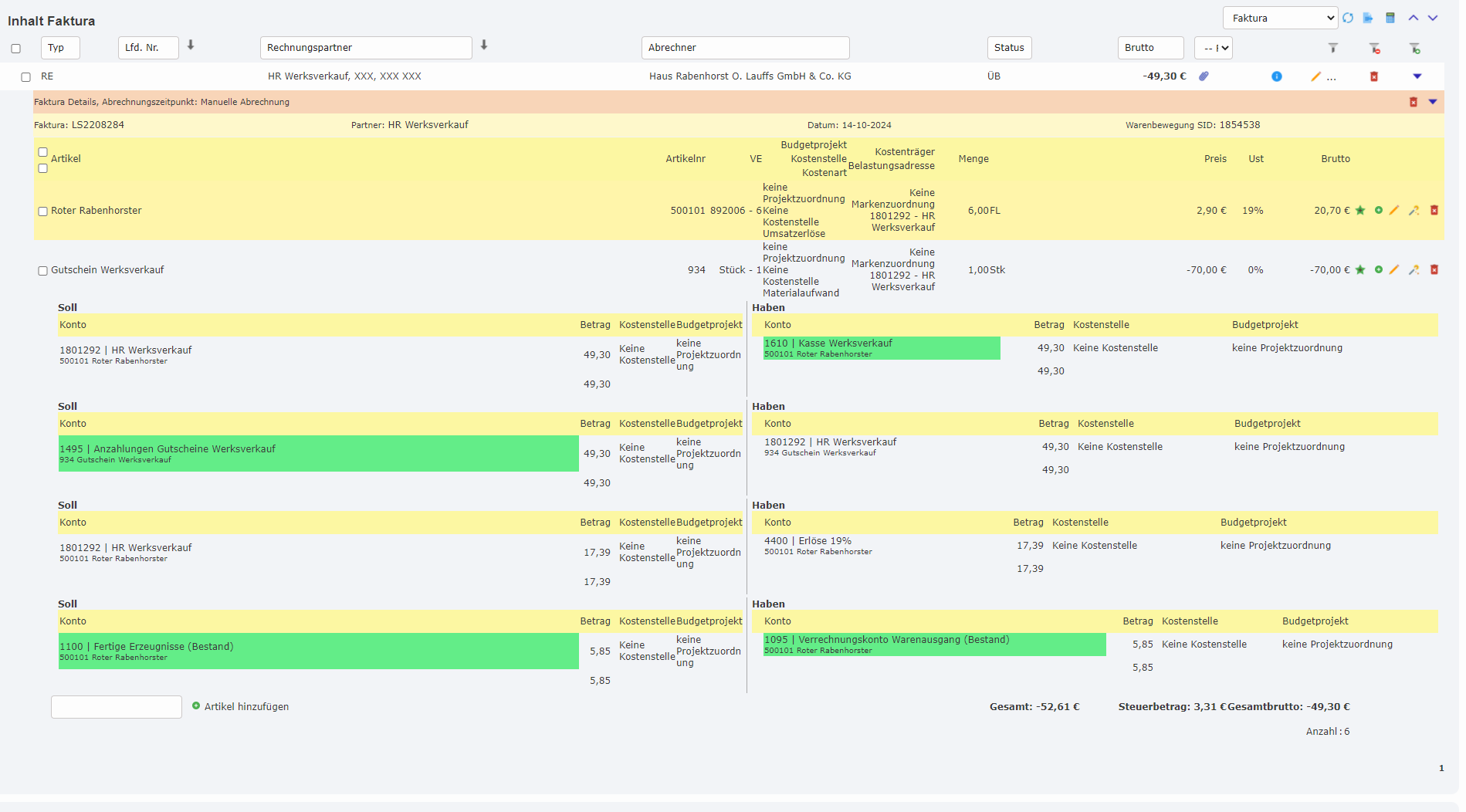Collapse the Faktura Details section arrow
This screenshot has height=812, width=1466.
click(1433, 102)
